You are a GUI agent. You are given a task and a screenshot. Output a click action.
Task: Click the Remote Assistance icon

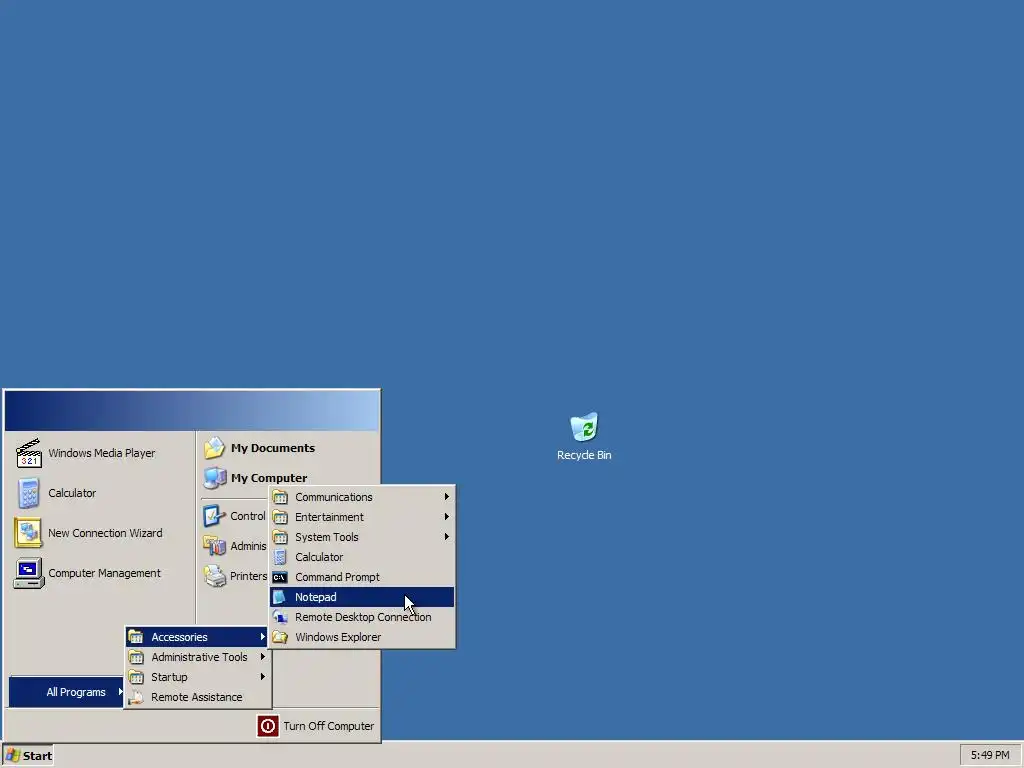coord(136,697)
